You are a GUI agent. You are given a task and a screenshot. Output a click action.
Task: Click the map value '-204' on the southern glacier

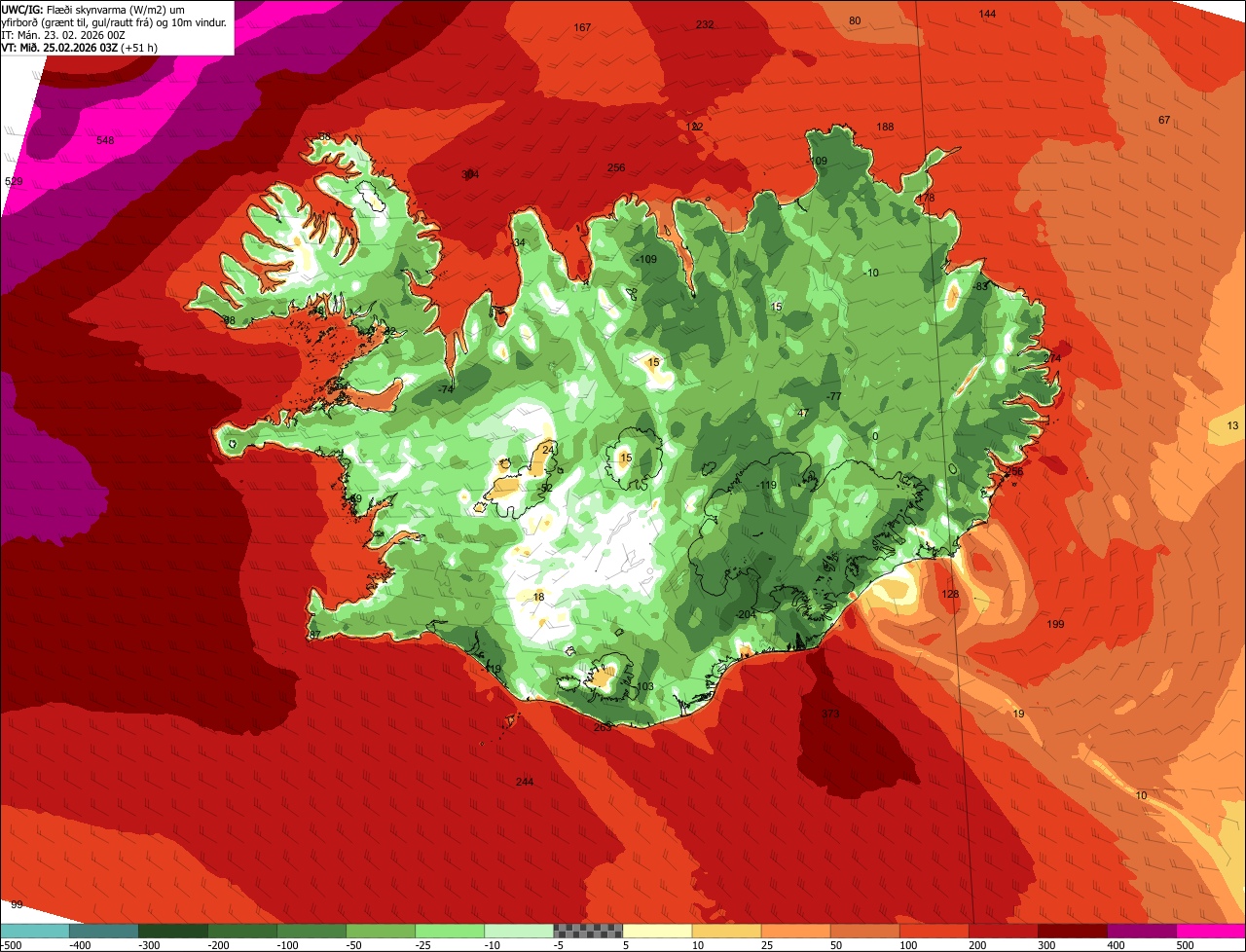(x=745, y=614)
